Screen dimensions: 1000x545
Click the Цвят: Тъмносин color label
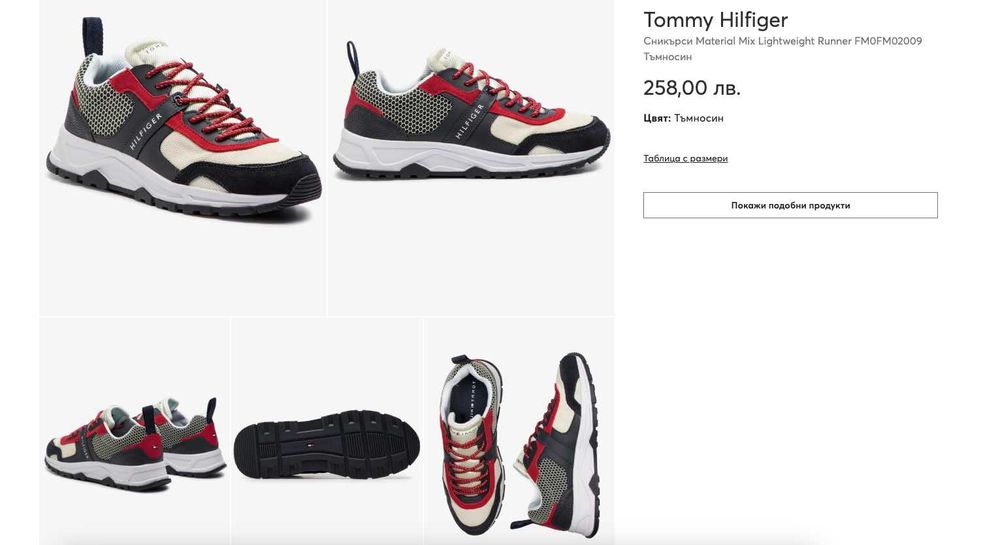683,118
